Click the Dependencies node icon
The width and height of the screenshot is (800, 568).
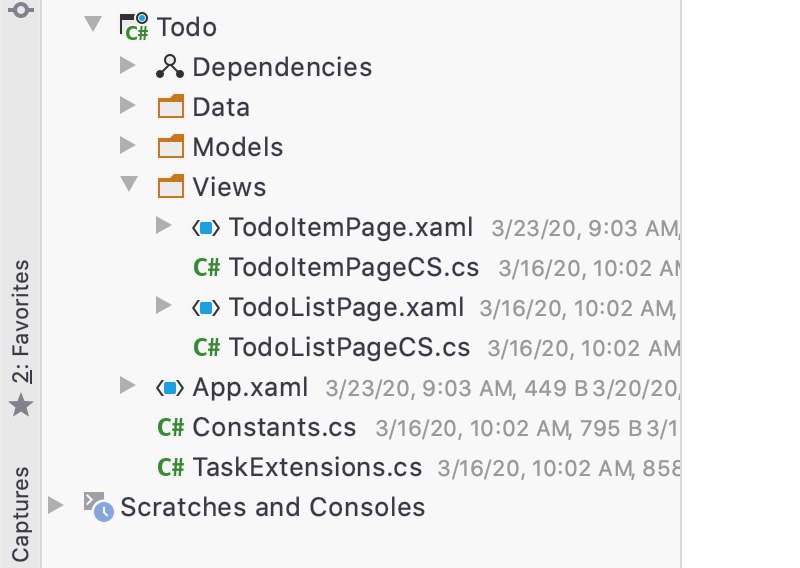coord(170,67)
